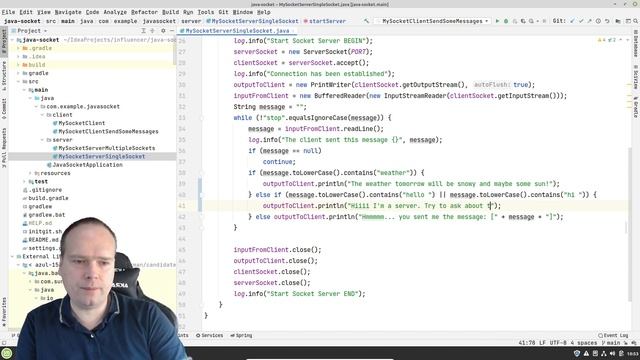
Task: Click the Git update project icon
Action: click(x=572, y=21)
